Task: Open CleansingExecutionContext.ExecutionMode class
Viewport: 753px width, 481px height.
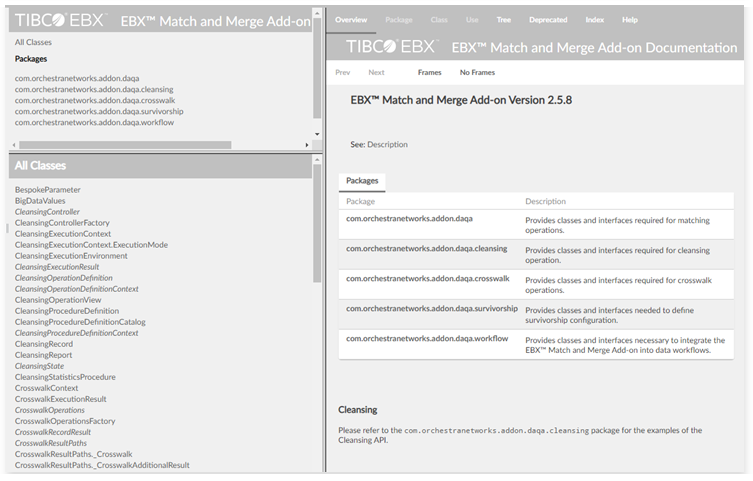Action: pos(91,245)
